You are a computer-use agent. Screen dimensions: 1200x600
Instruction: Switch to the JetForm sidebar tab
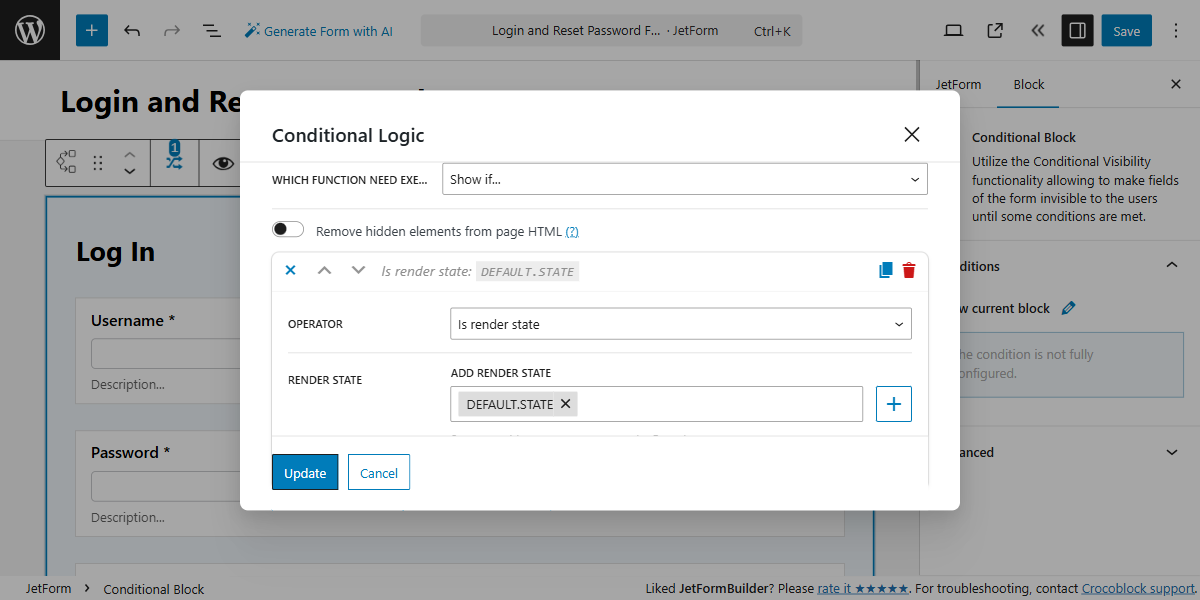click(x=958, y=85)
